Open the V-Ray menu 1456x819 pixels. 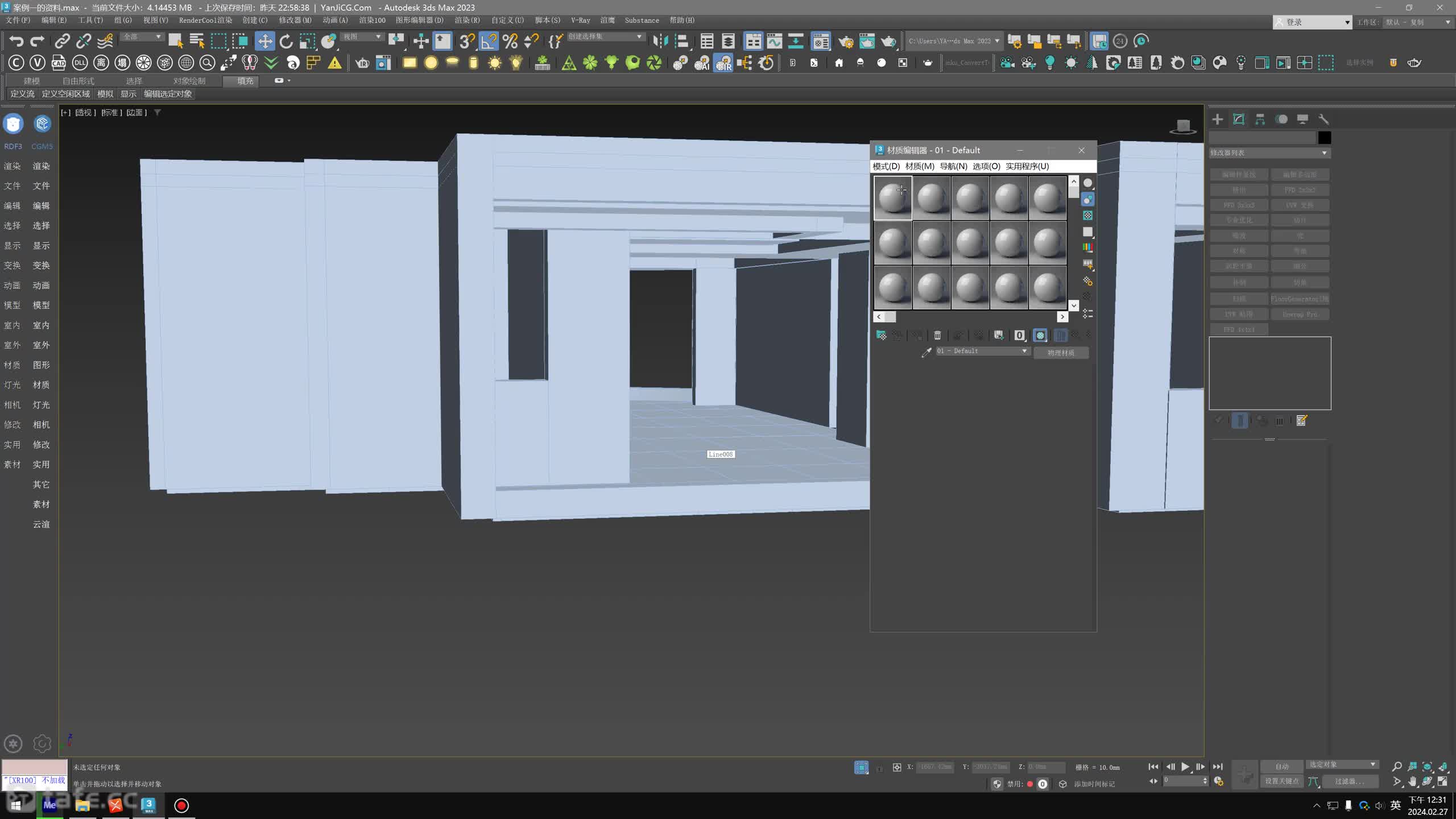(x=580, y=20)
